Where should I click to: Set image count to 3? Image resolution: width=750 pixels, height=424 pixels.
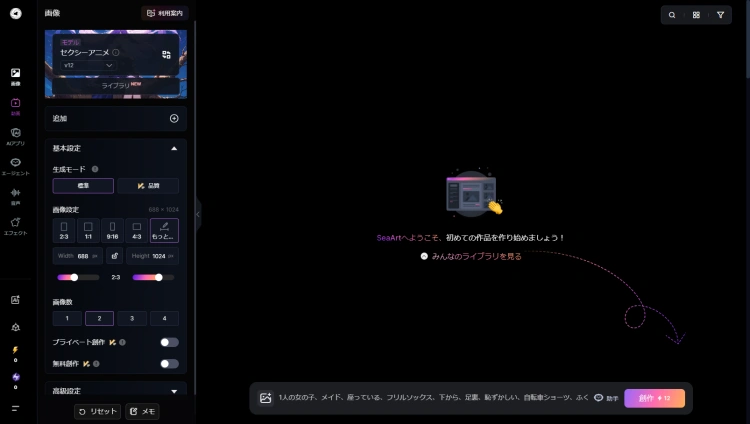[132, 318]
